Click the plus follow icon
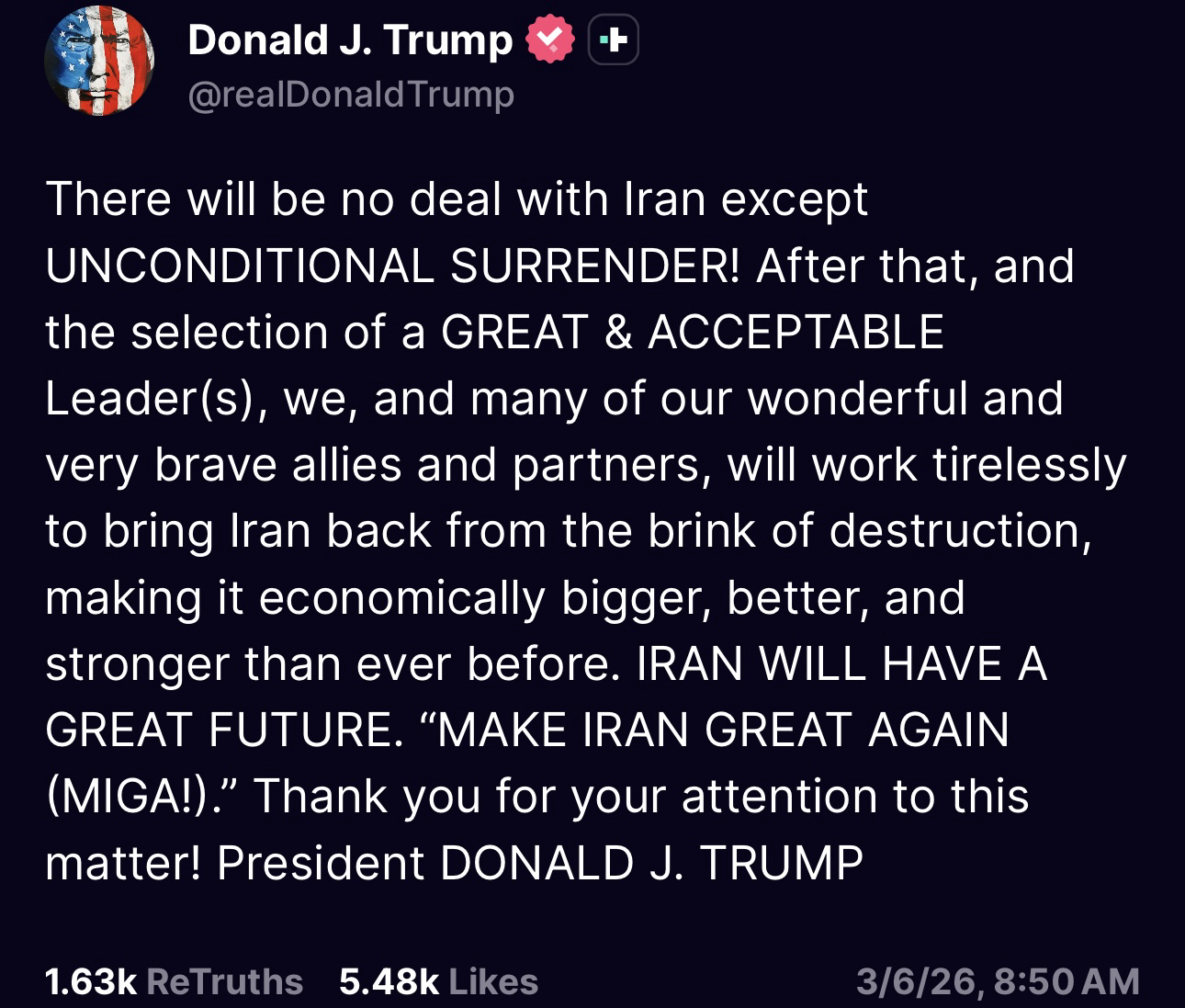 tap(613, 40)
